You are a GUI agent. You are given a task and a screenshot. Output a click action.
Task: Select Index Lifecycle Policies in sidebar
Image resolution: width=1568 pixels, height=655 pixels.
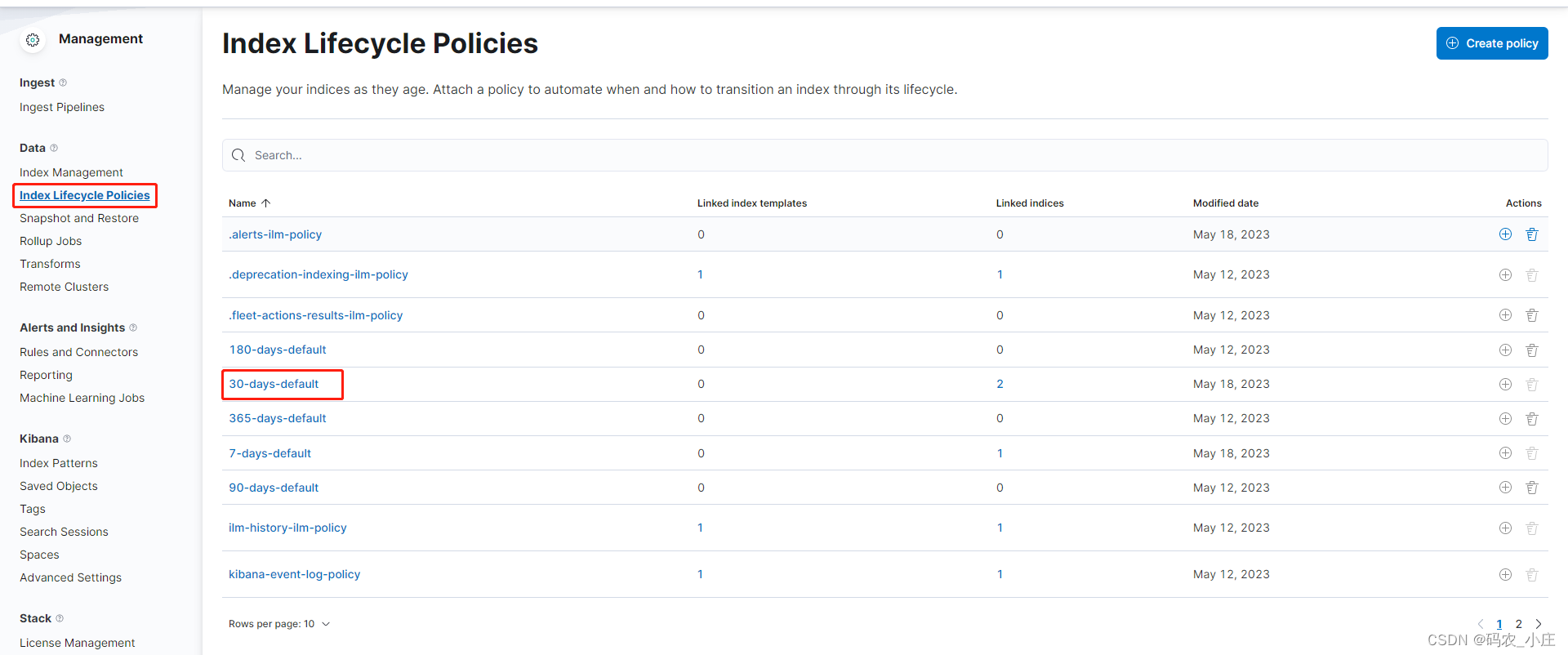[x=85, y=195]
